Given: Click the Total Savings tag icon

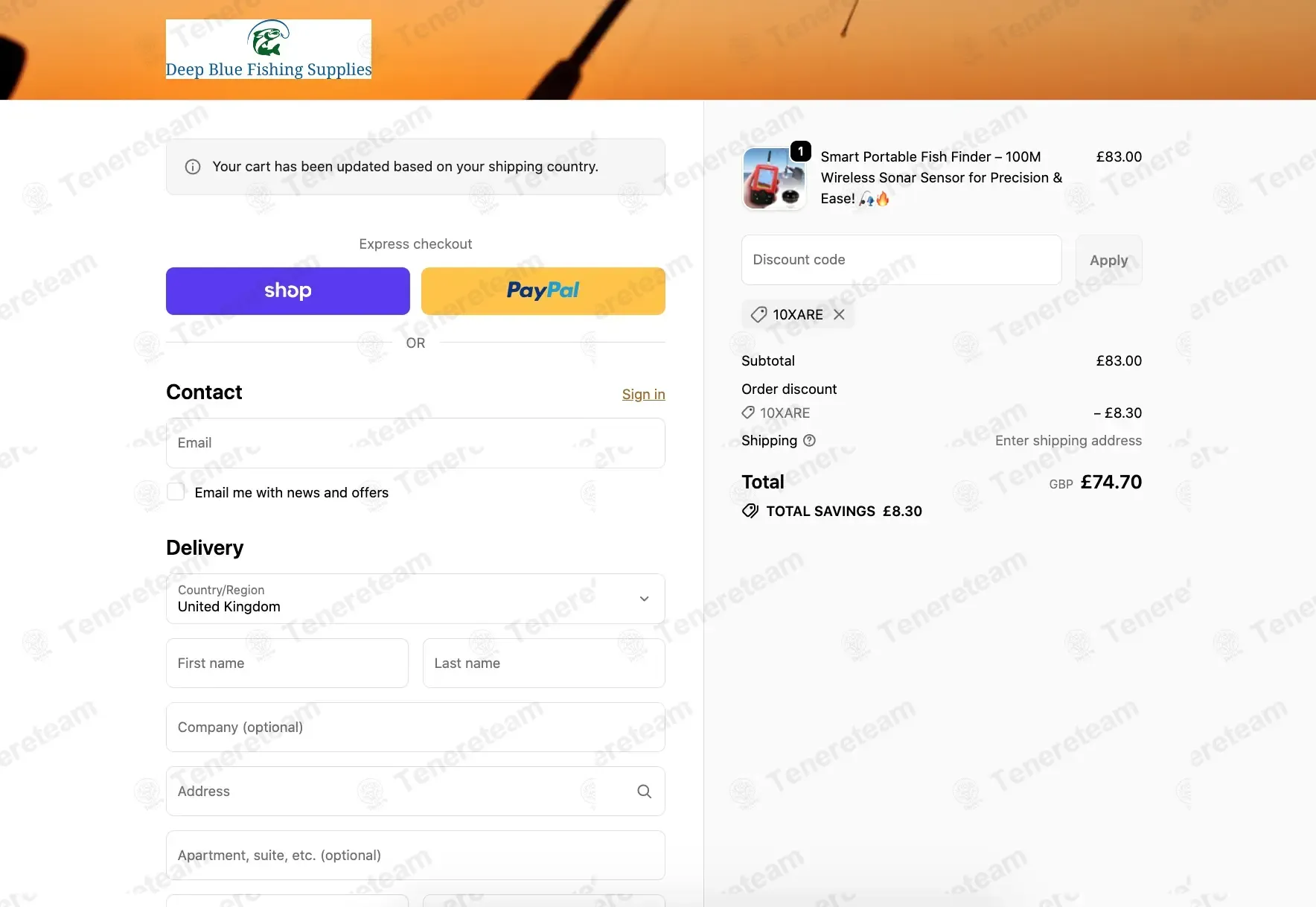Looking at the screenshot, I should (x=750, y=511).
